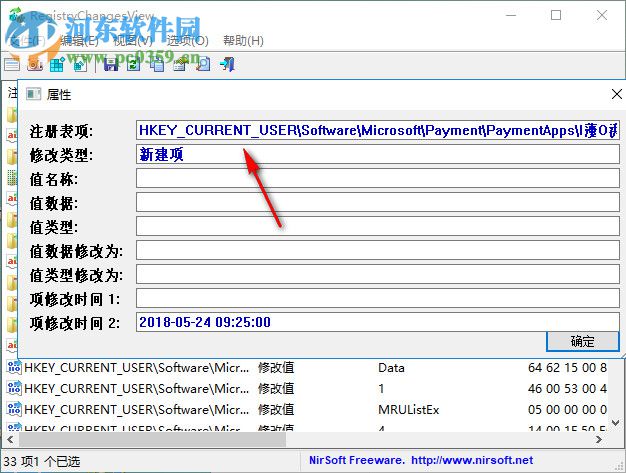The width and height of the screenshot is (626, 473).
Task: Close the 属性 dialog with X
Action: pos(616,94)
